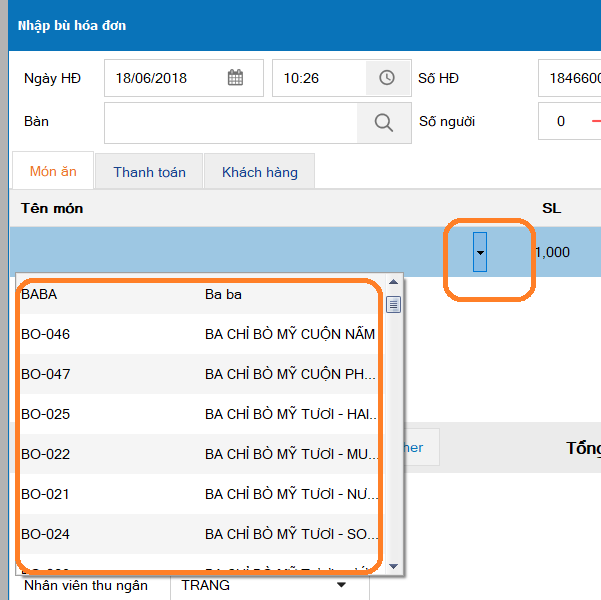Viewport: 601px width, 600px height.
Task: Select BO-046 BA CHỈ BÒ MỸ CUỘN NẤM
Action: [x=199, y=334]
